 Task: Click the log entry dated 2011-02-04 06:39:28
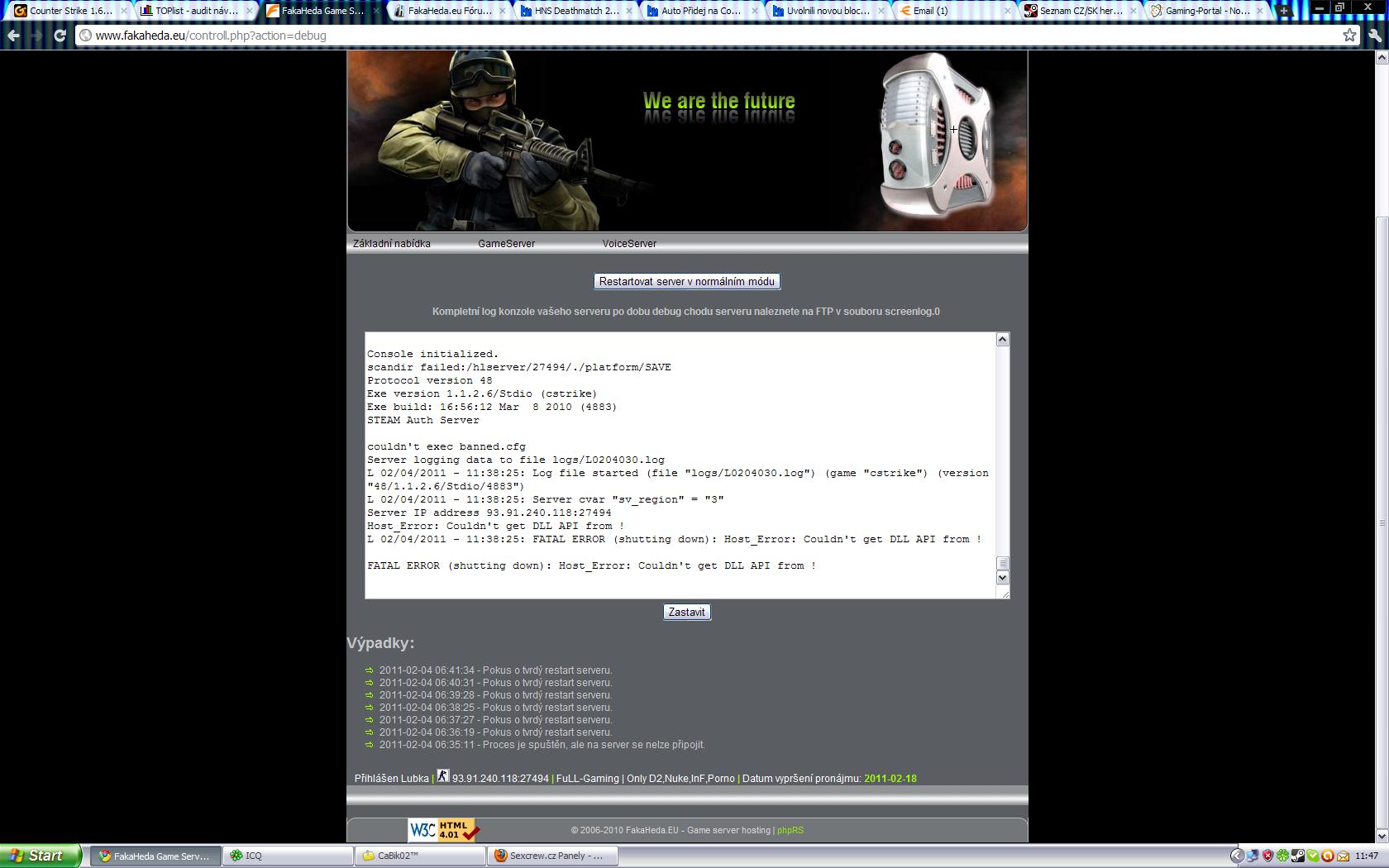click(x=495, y=695)
